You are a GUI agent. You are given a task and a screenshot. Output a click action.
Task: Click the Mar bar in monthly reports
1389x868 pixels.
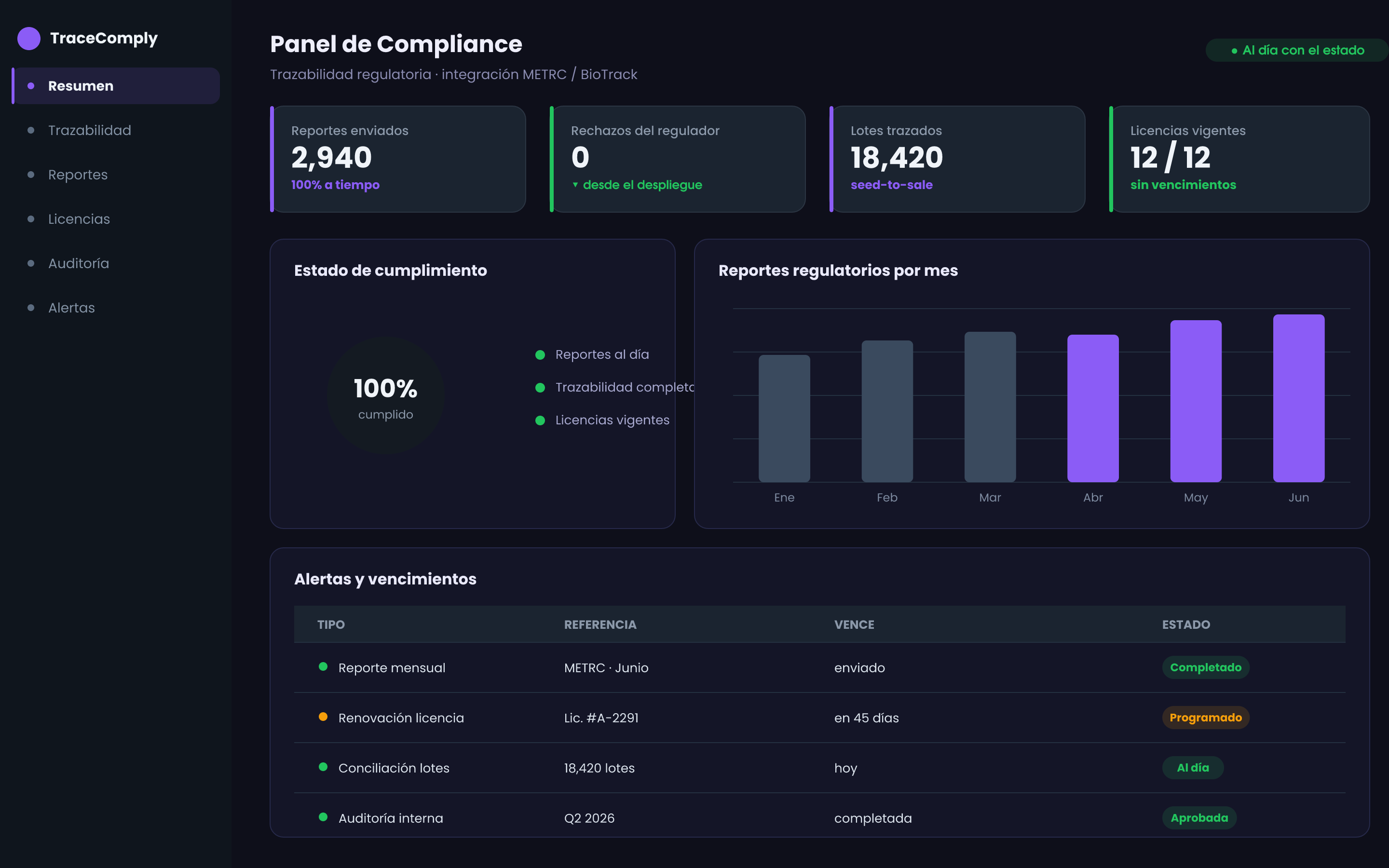pyautogui.click(x=990, y=407)
